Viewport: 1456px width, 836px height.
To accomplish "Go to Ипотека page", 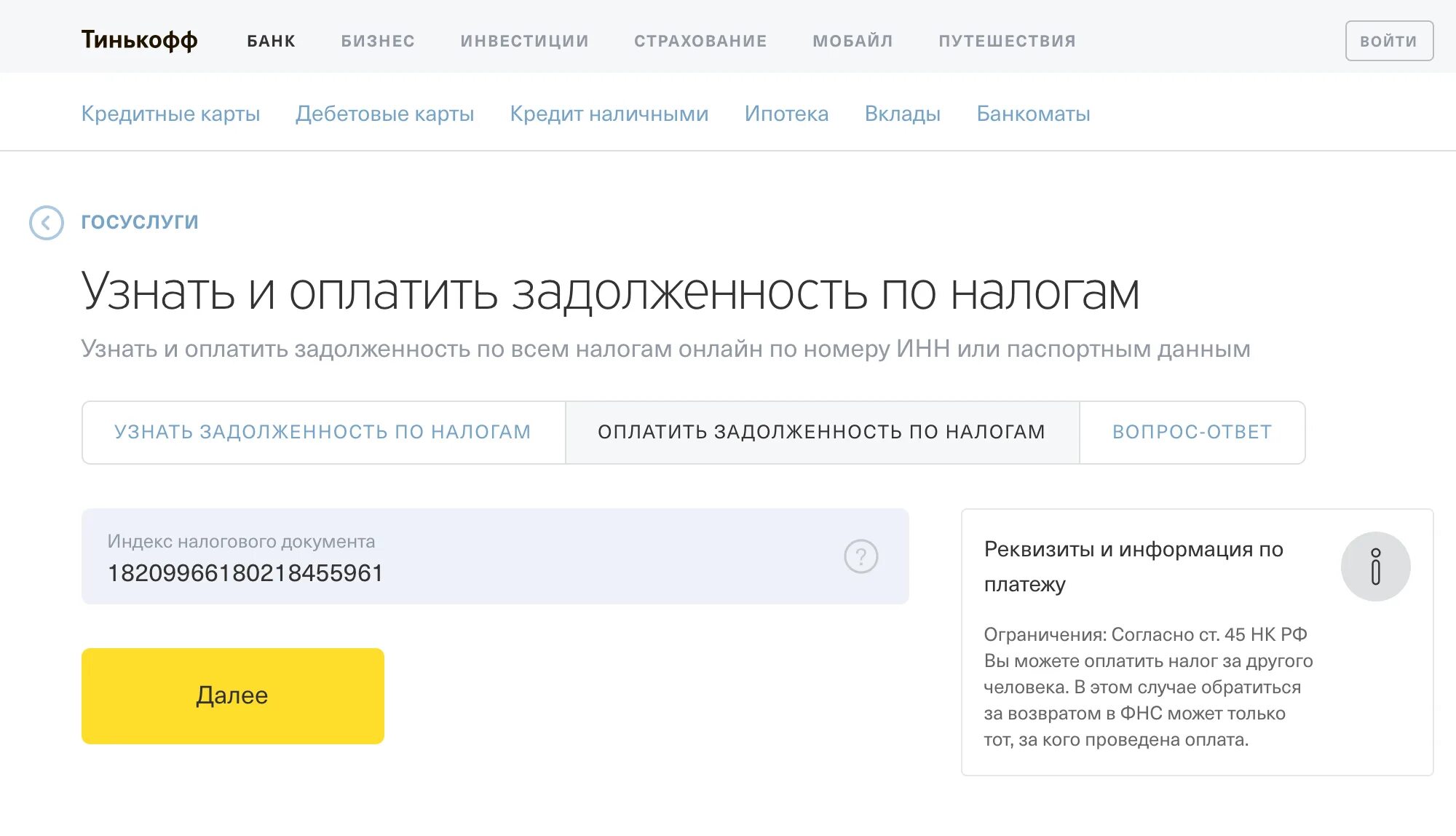I will (786, 114).
